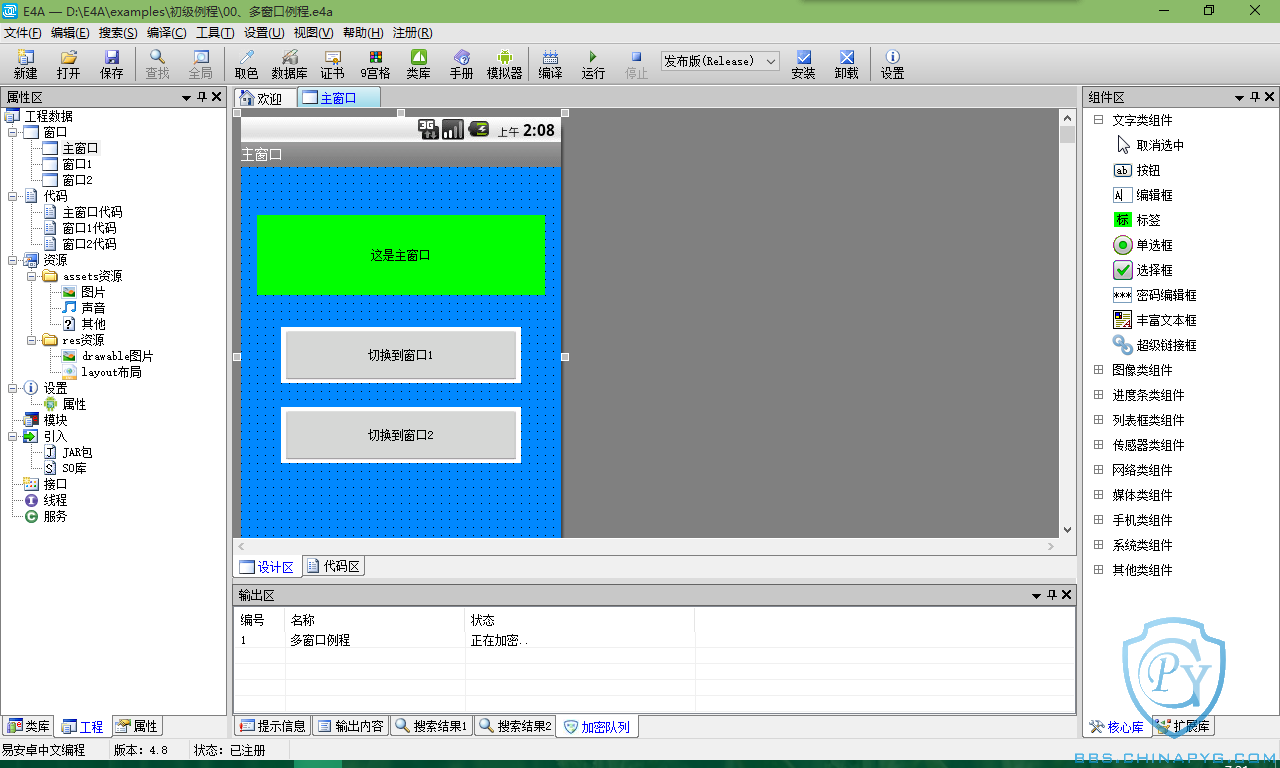
Task: Click the 新建 (New) toolbar icon
Action: pyautogui.click(x=25, y=65)
